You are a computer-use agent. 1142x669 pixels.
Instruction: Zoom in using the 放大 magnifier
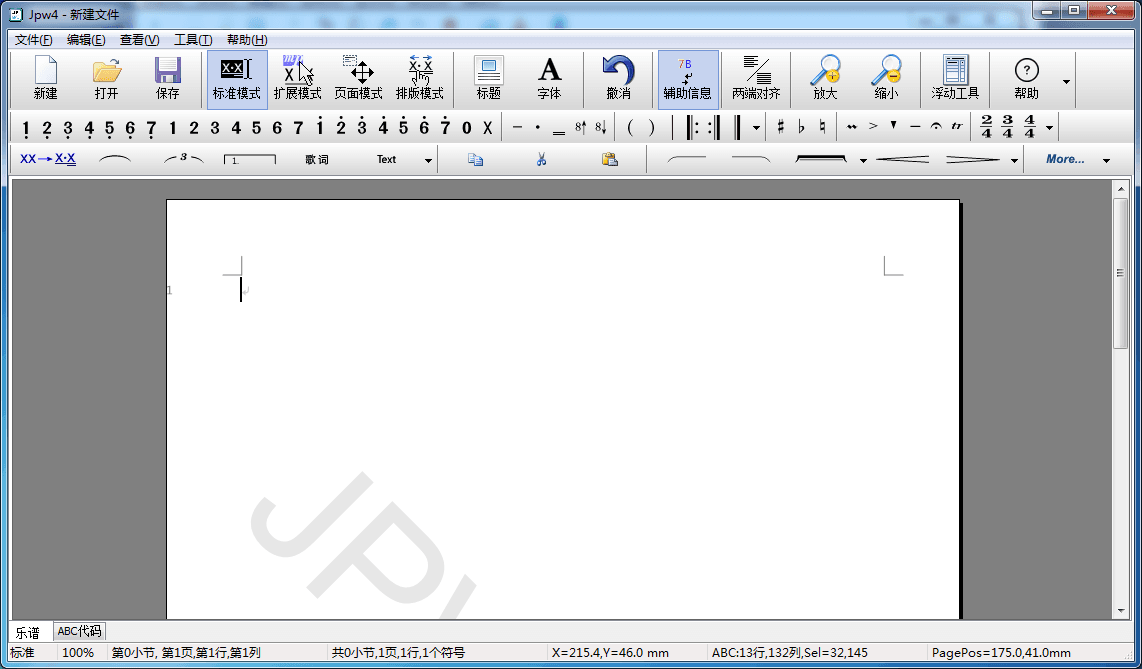tap(825, 78)
